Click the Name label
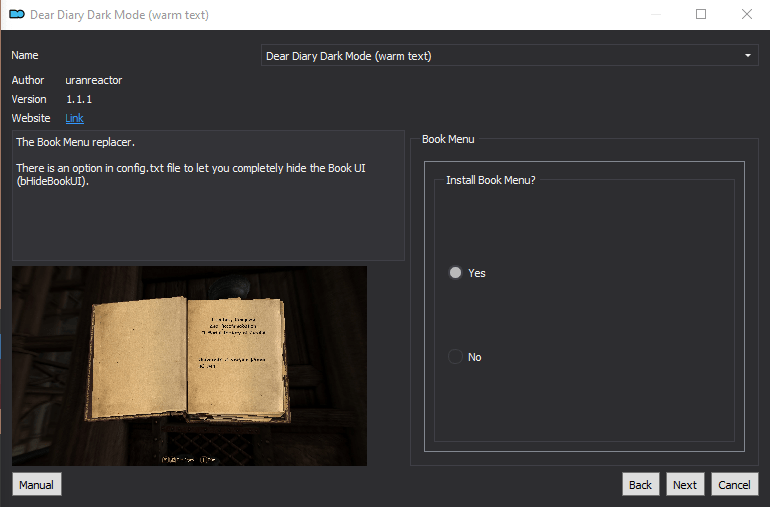The height and width of the screenshot is (507, 770). [x=25, y=55]
